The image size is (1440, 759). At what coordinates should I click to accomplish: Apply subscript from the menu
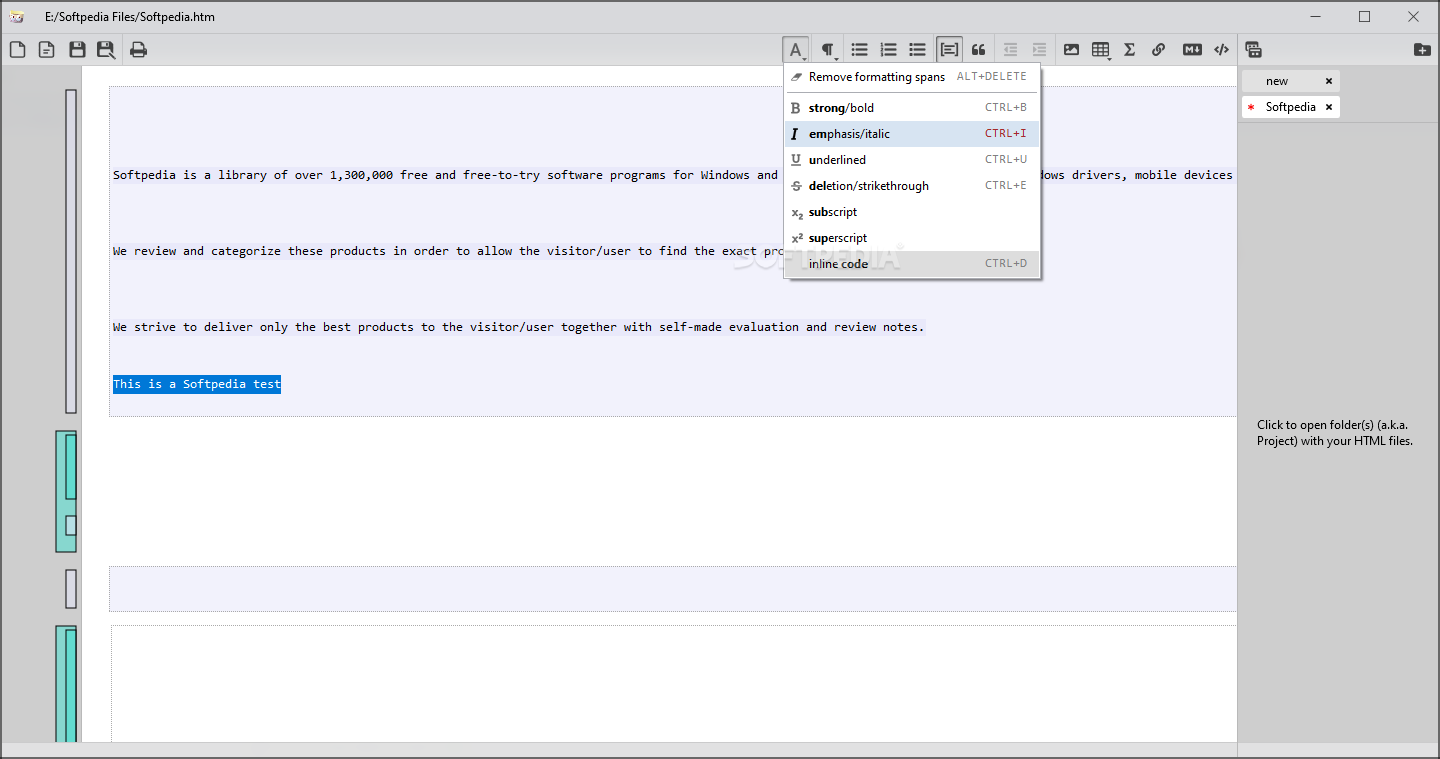coord(912,212)
